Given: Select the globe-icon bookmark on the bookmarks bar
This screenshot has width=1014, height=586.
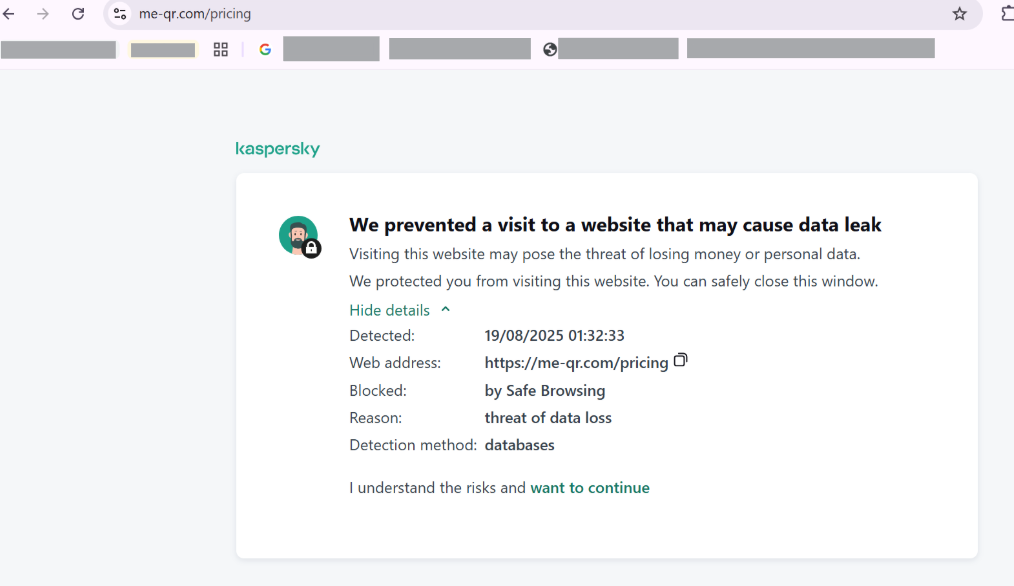Looking at the screenshot, I should (549, 48).
